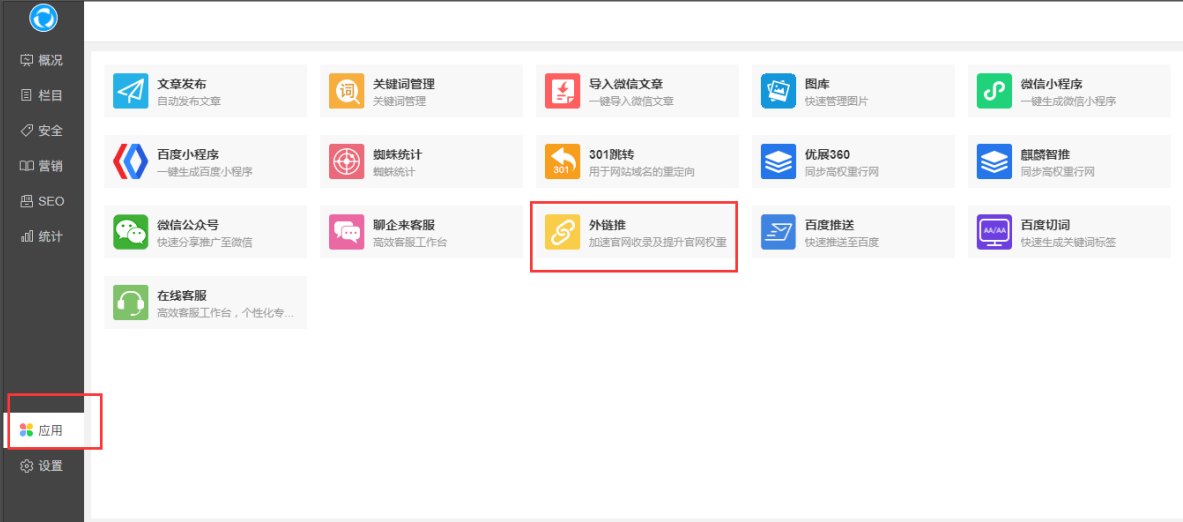Open the orange 301跳转 arrow icon
1183x522 pixels.
(x=562, y=161)
